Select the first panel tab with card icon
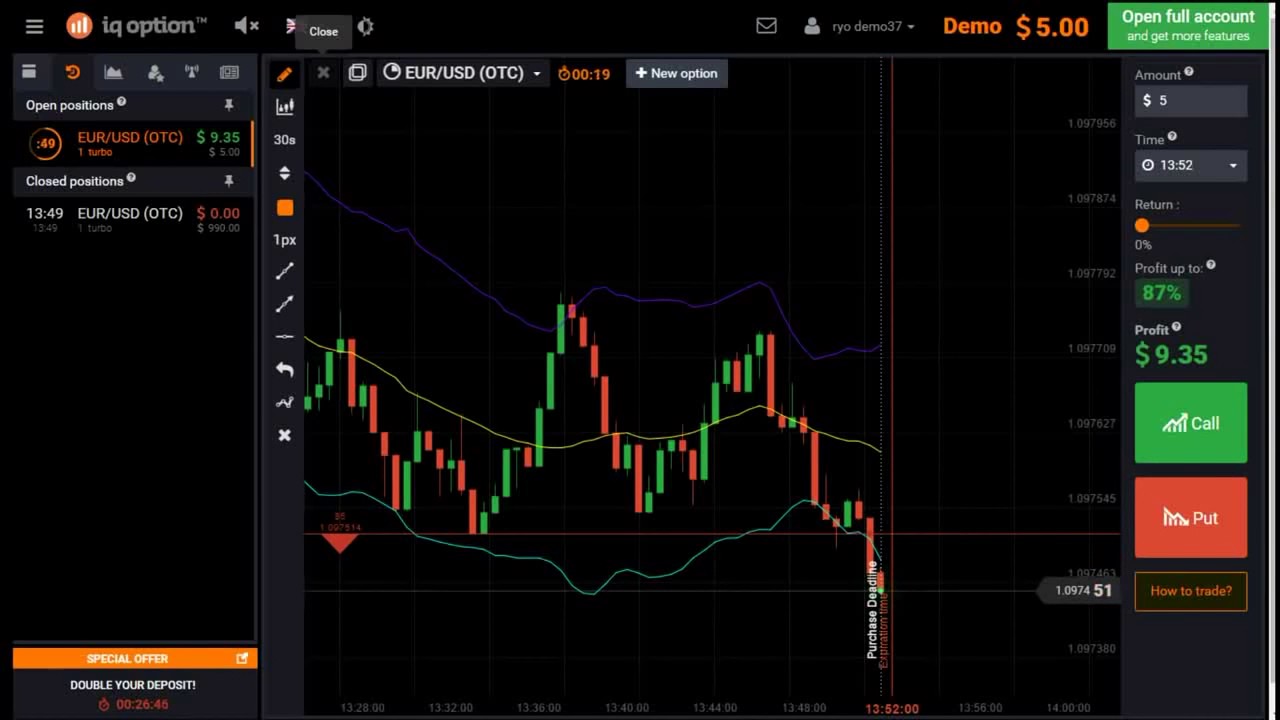This screenshot has width=1280, height=720. click(29, 72)
